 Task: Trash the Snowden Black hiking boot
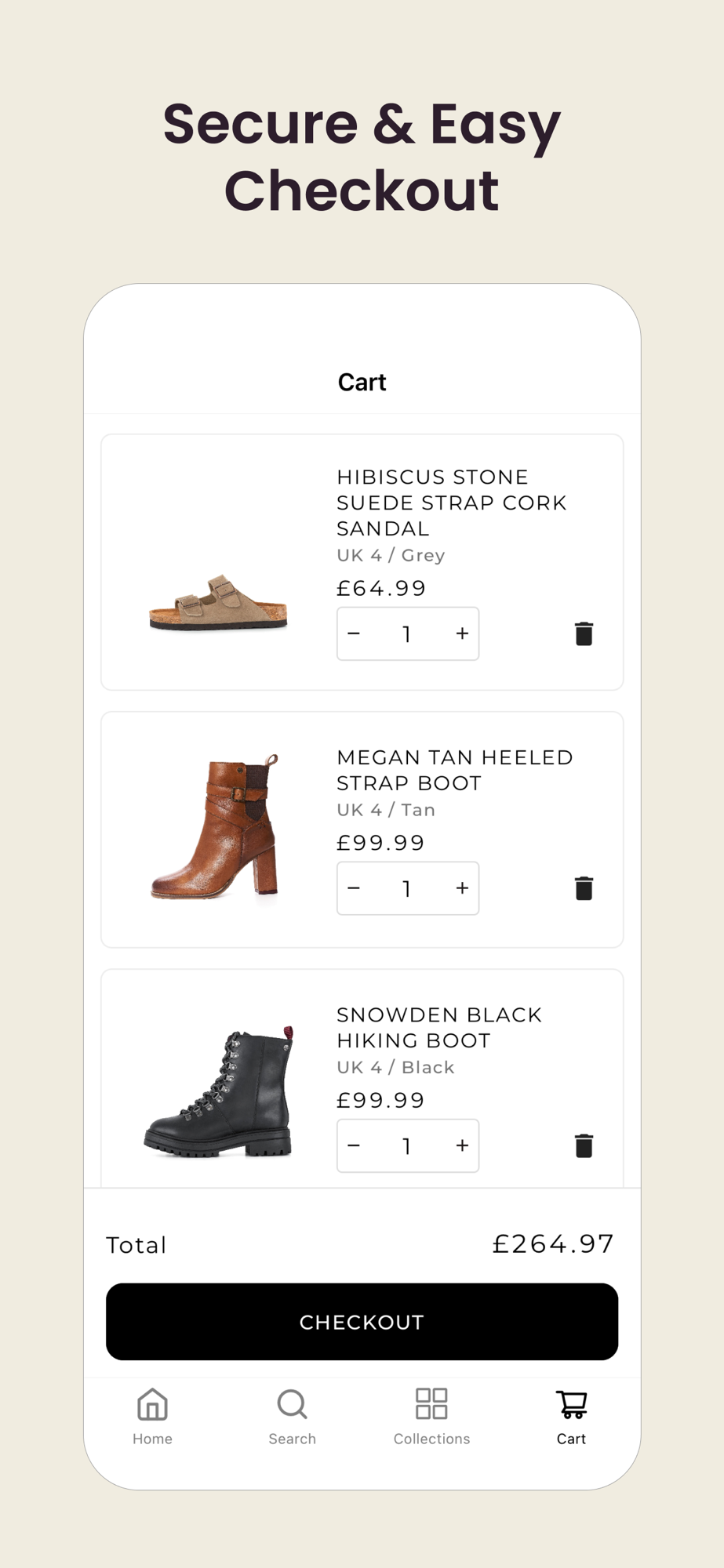(x=584, y=1145)
